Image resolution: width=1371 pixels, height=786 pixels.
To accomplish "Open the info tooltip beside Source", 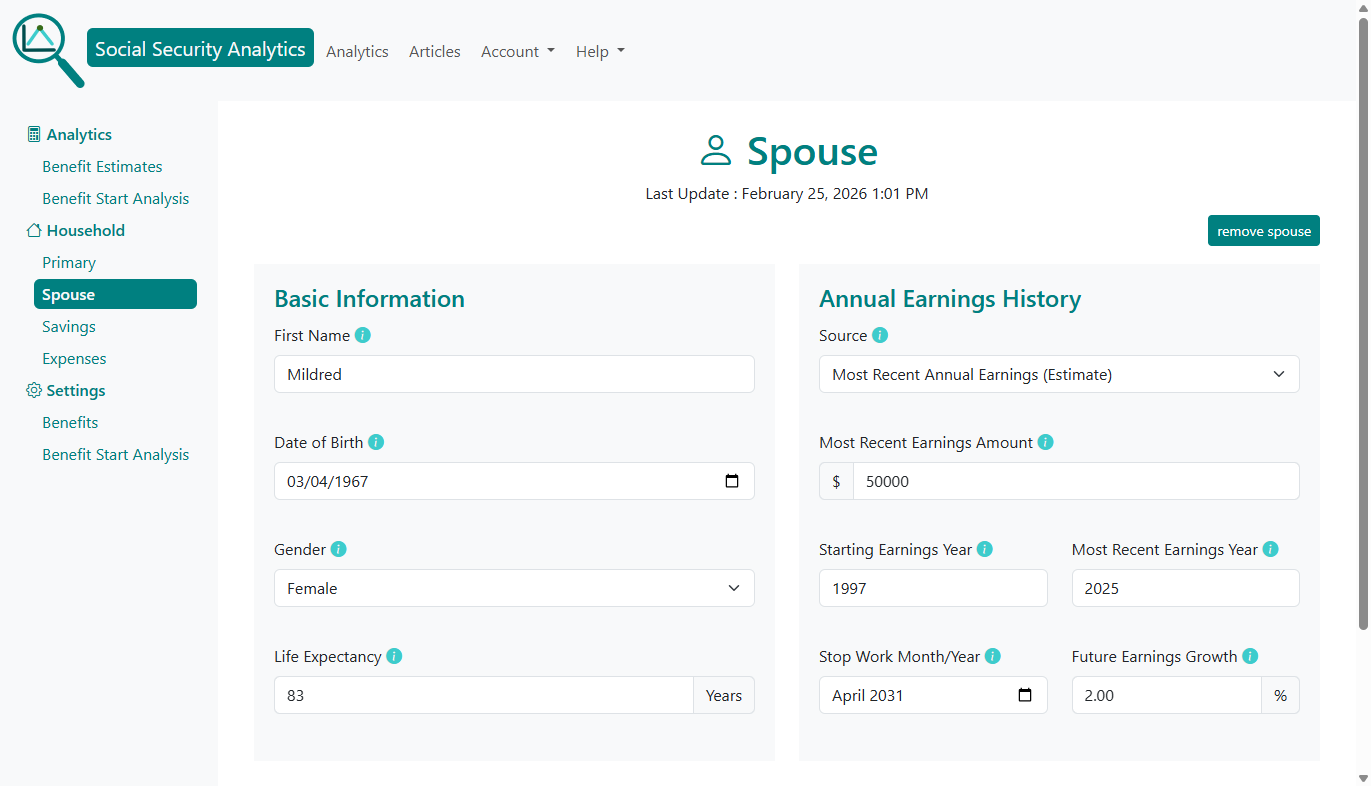I will pyautogui.click(x=880, y=335).
